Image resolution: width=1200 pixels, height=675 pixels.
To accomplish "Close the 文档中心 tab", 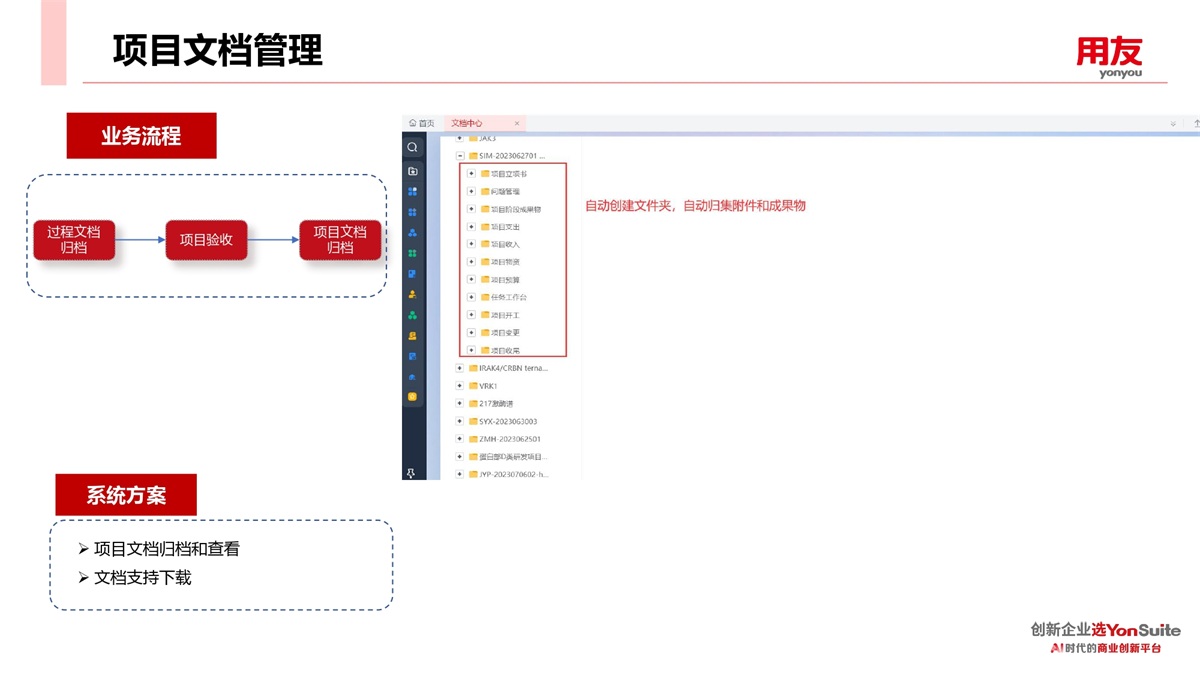I will pyautogui.click(x=516, y=123).
